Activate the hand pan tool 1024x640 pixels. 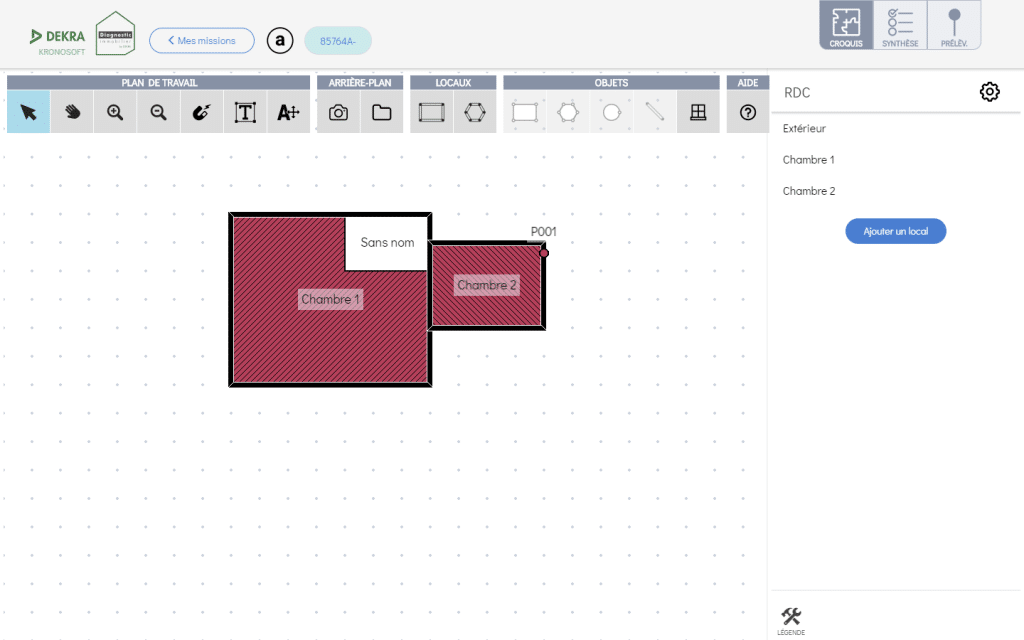point(72,113)
